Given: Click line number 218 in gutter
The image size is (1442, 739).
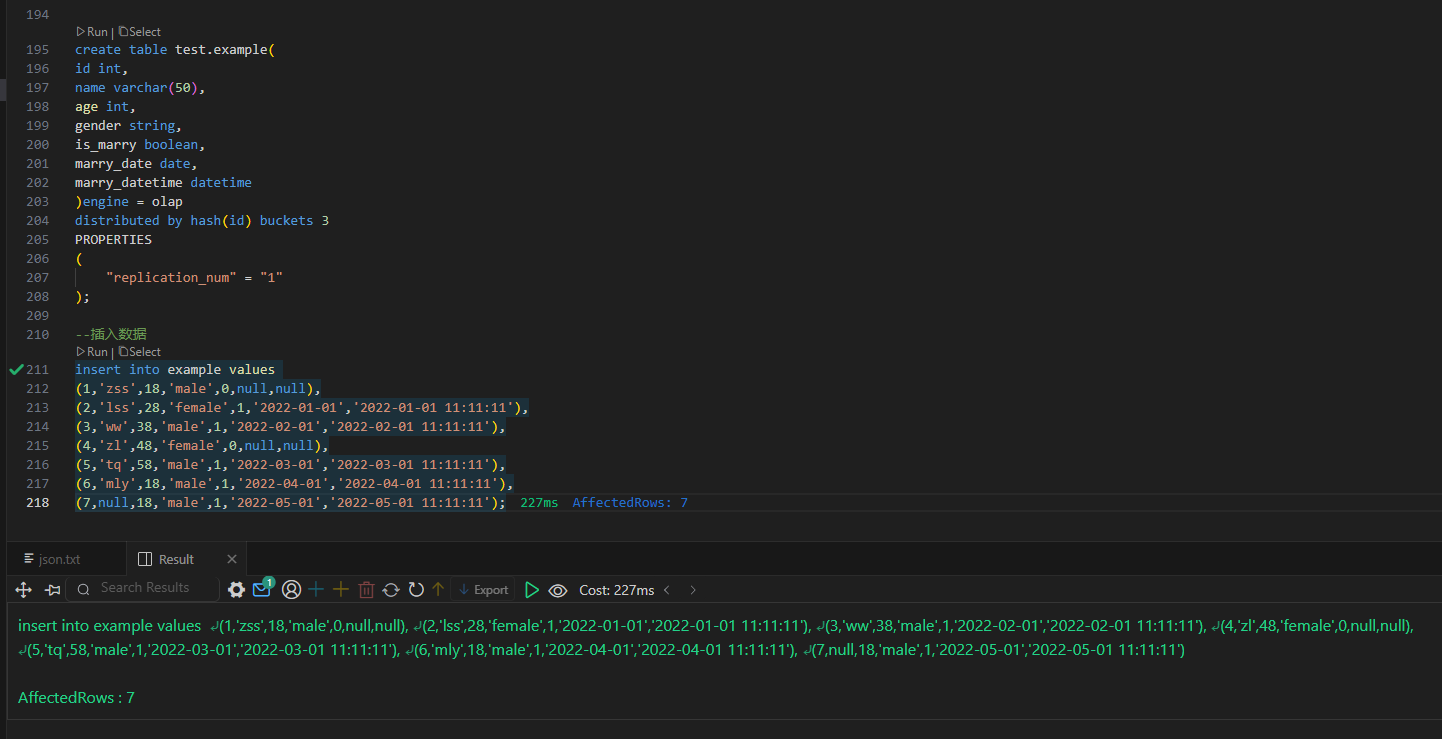Looking at the screenshot, I should (37, 503).
